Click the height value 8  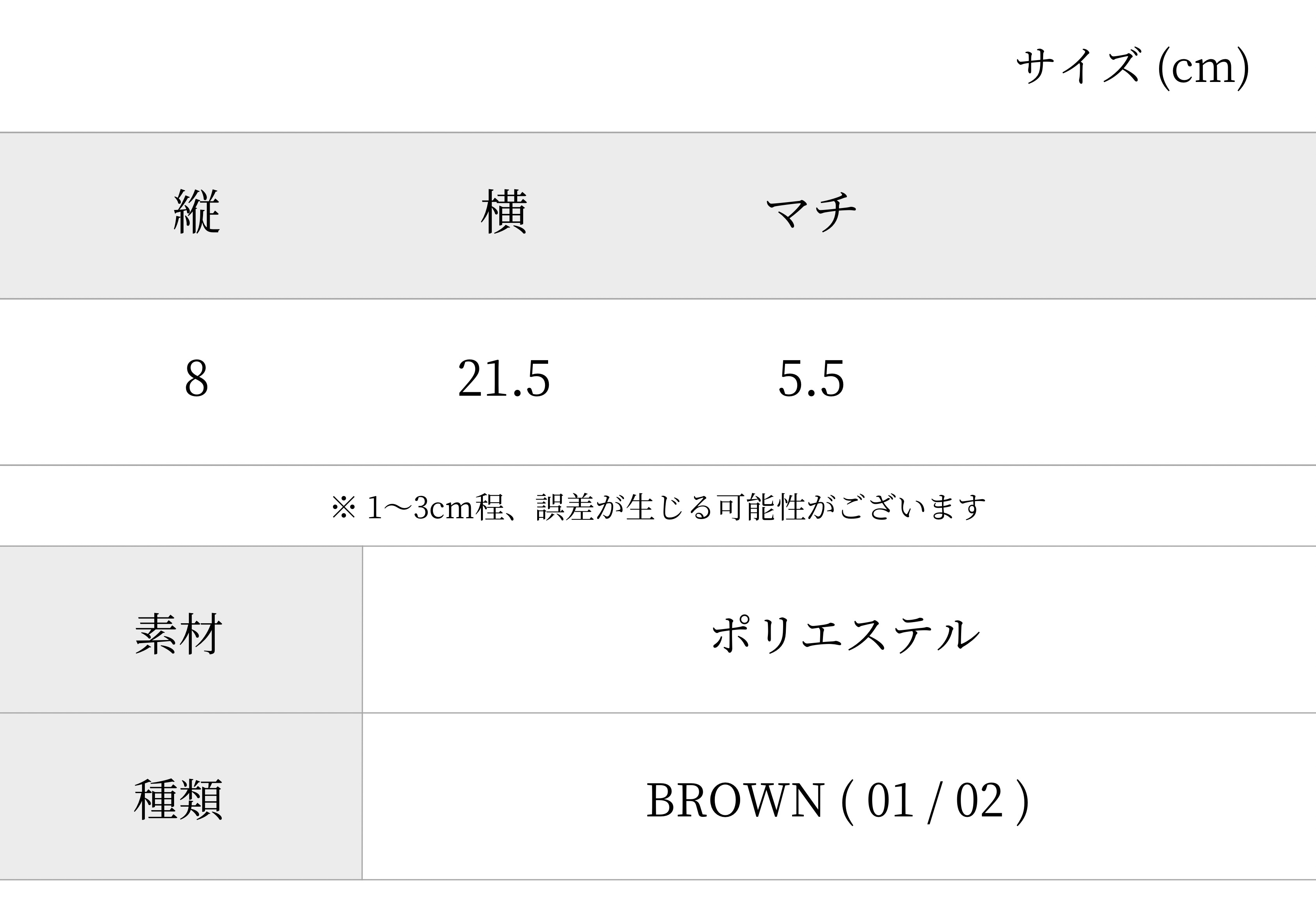(197, 379)
